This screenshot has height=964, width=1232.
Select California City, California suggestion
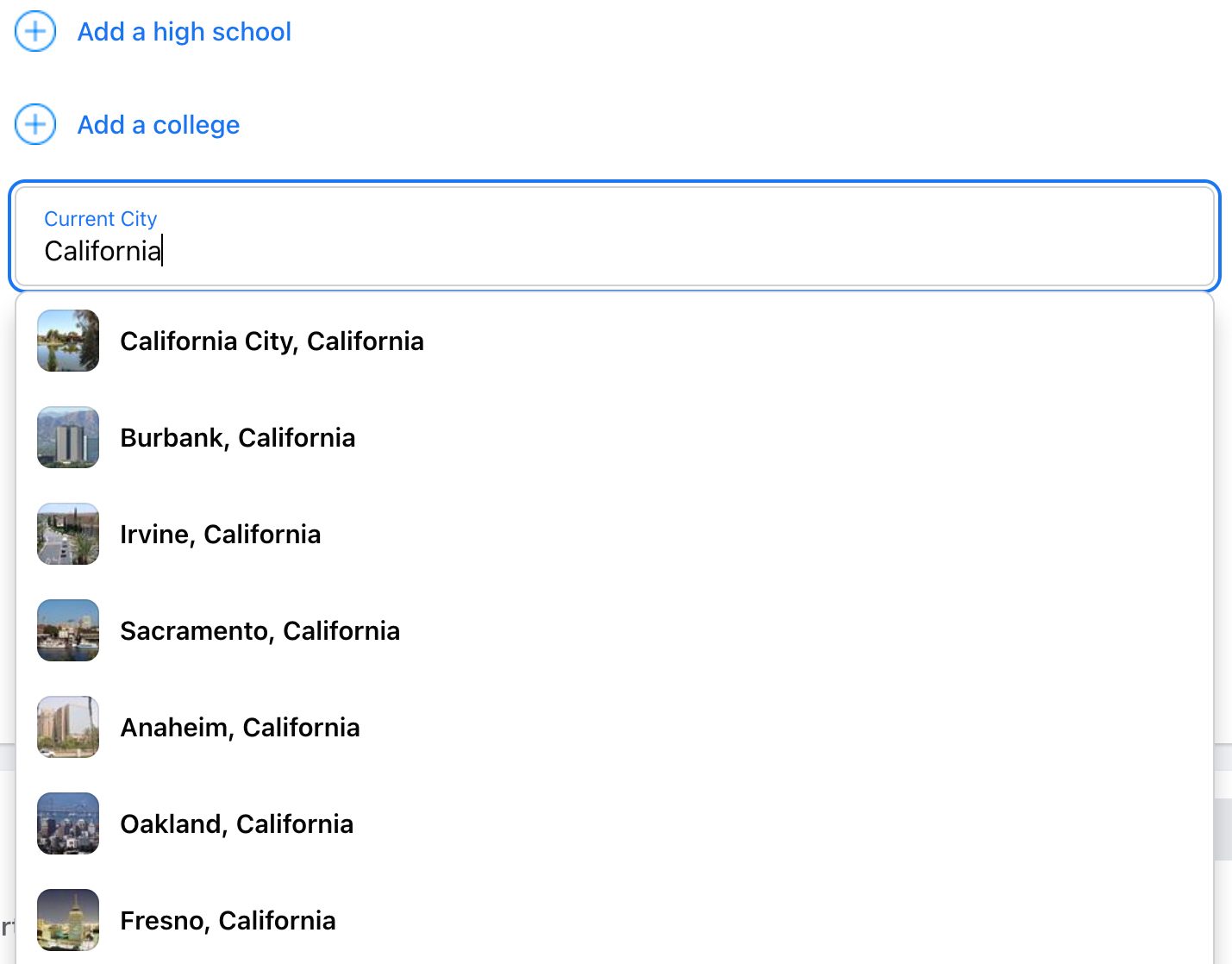tap(272, 341)
